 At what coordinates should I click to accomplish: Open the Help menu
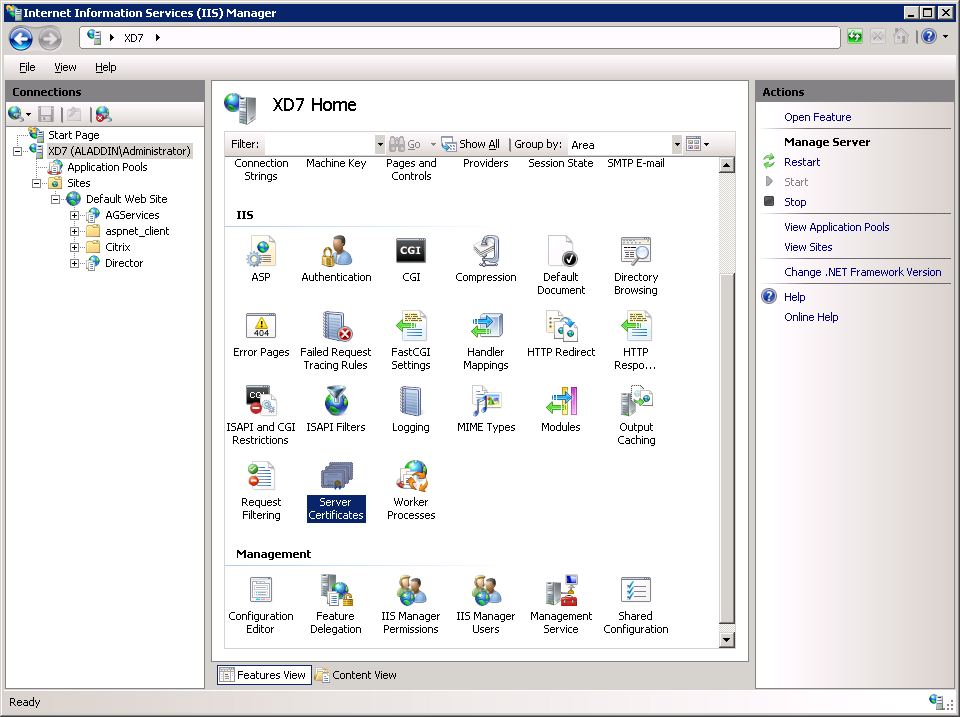[x=105, y=67]
